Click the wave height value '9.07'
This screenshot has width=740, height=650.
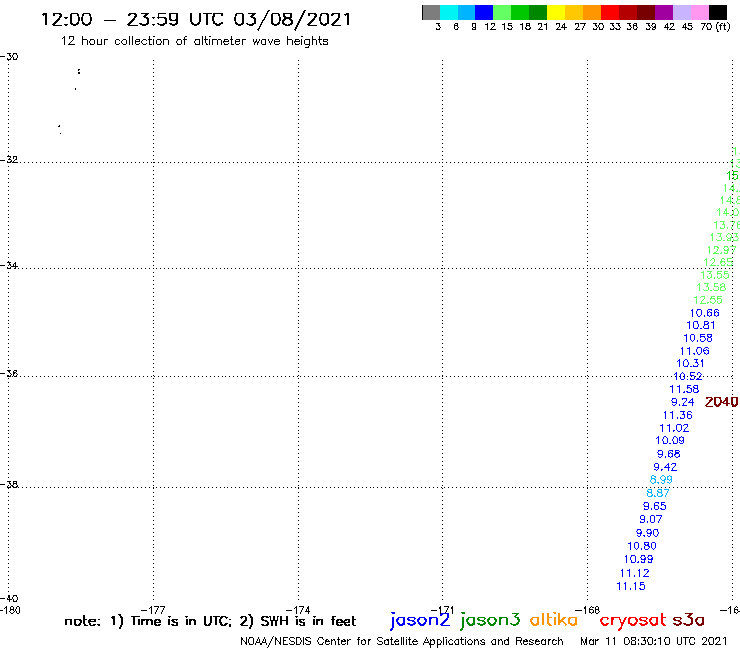click(x=651, y=519)
